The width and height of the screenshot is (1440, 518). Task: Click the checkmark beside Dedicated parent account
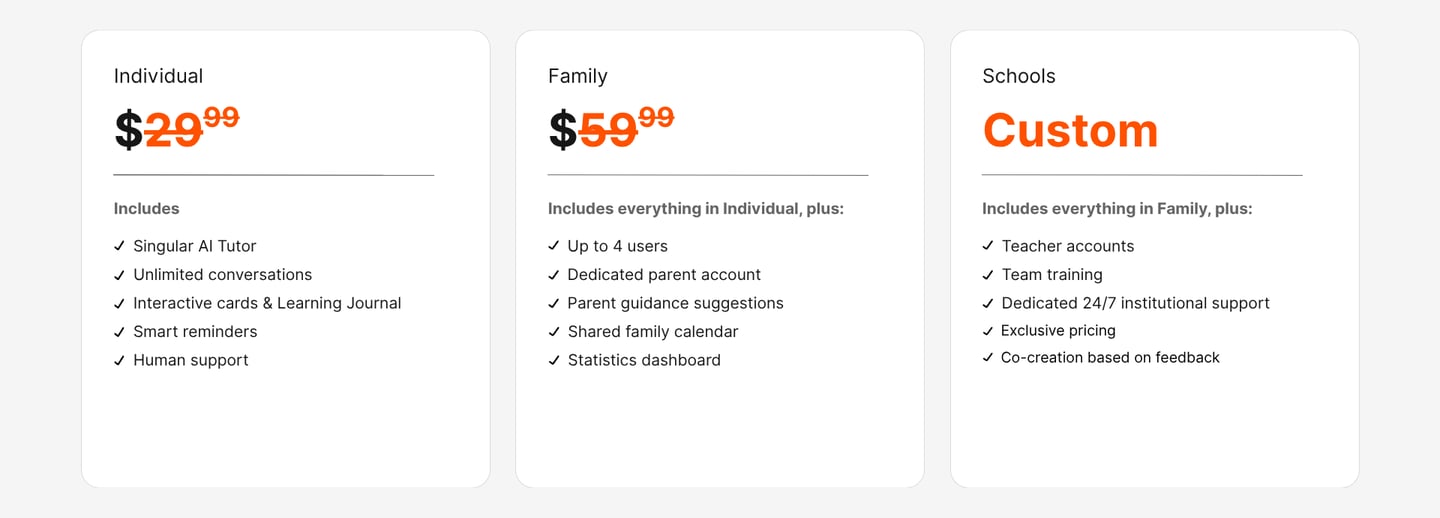click(x=554, y=275)
